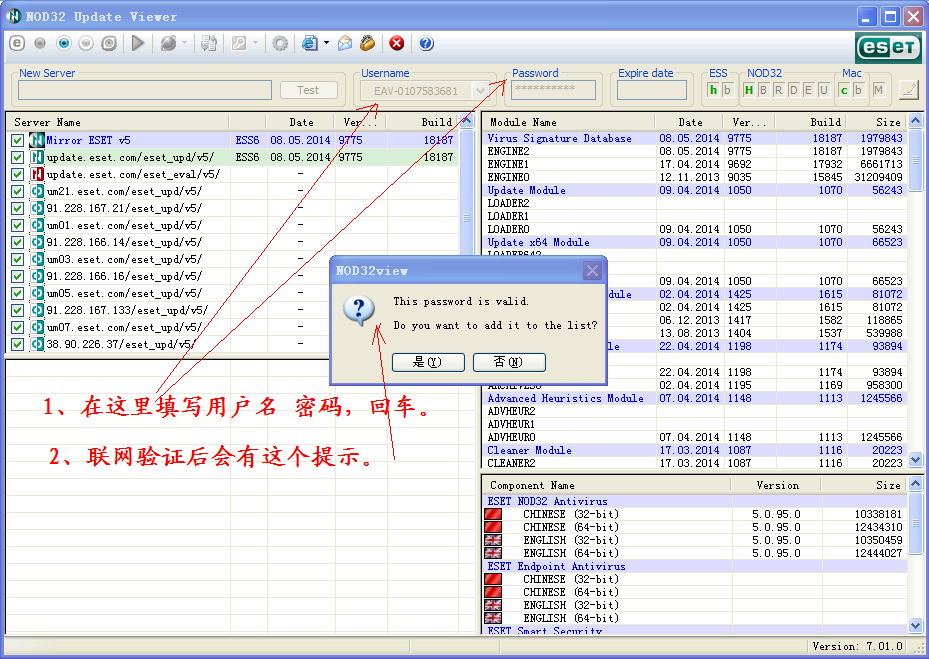The image size is (929, 659).
Task: Click the Internet Explorer page icon
Action: 309,43
